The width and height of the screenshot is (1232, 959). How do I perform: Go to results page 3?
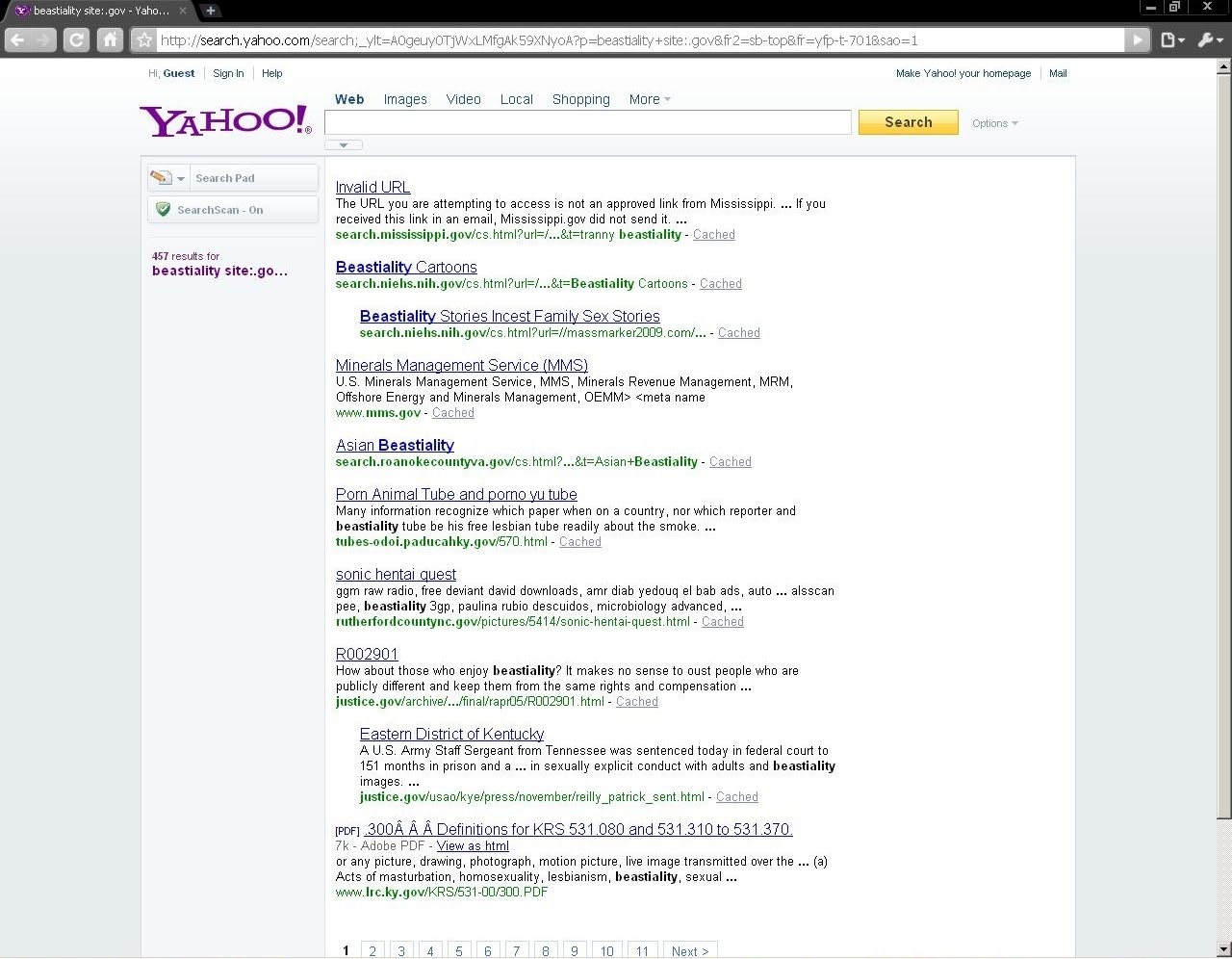pyautogui.click(x=401, y=950)
